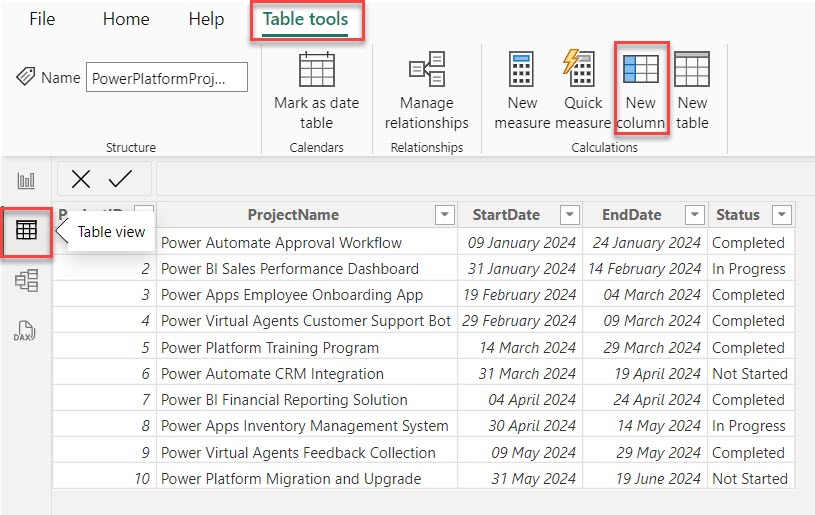
Task: Click cell Power Virtual Agents Feedback Collection
Action: point(307,452)
